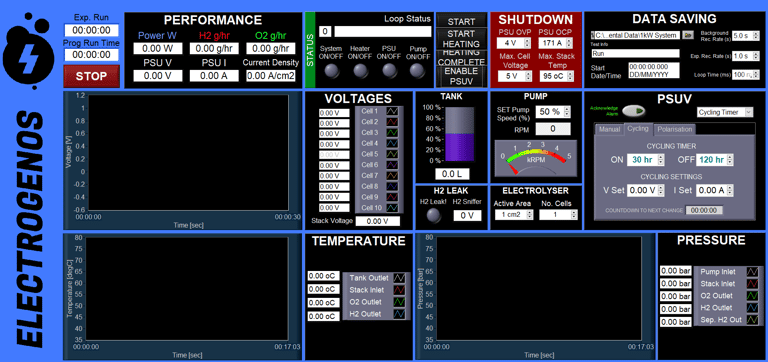Open the data folder browse icon
This screenshot has width=768, height=362.
[688, 35]
